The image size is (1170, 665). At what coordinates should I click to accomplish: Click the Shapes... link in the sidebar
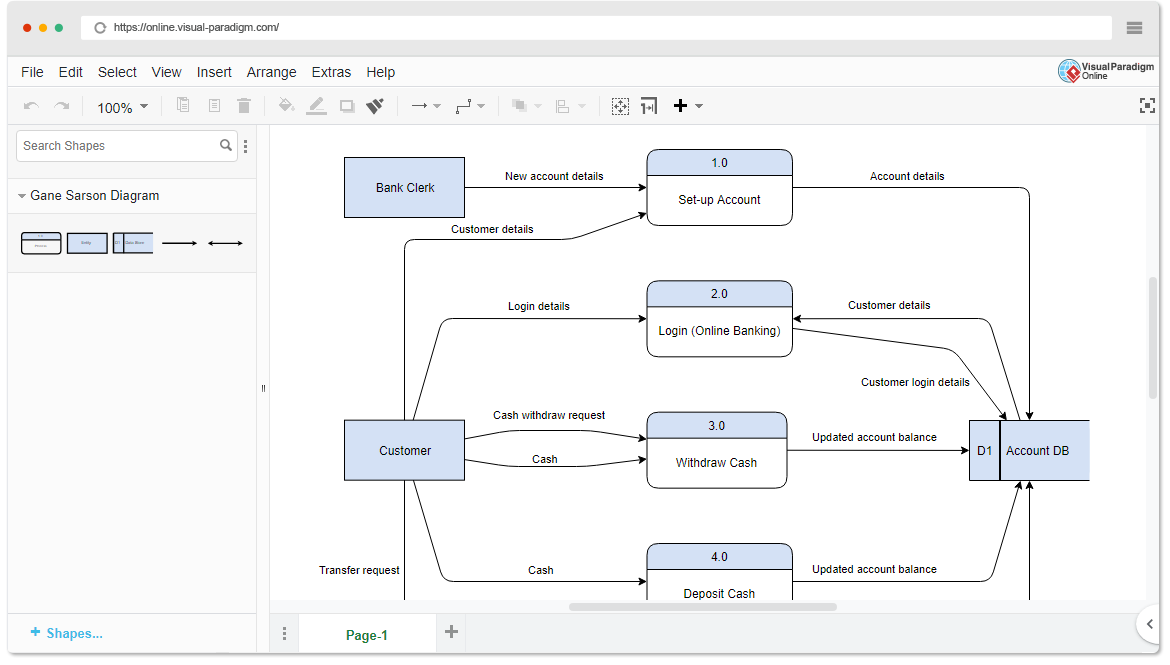pos(66,633)
